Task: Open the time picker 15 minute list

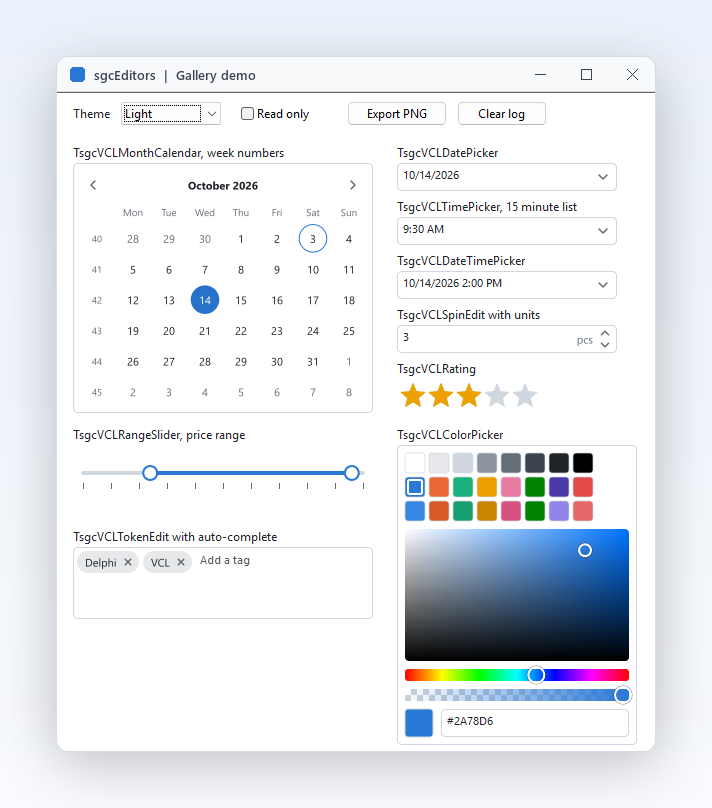Action: click(x=603, y=231)
